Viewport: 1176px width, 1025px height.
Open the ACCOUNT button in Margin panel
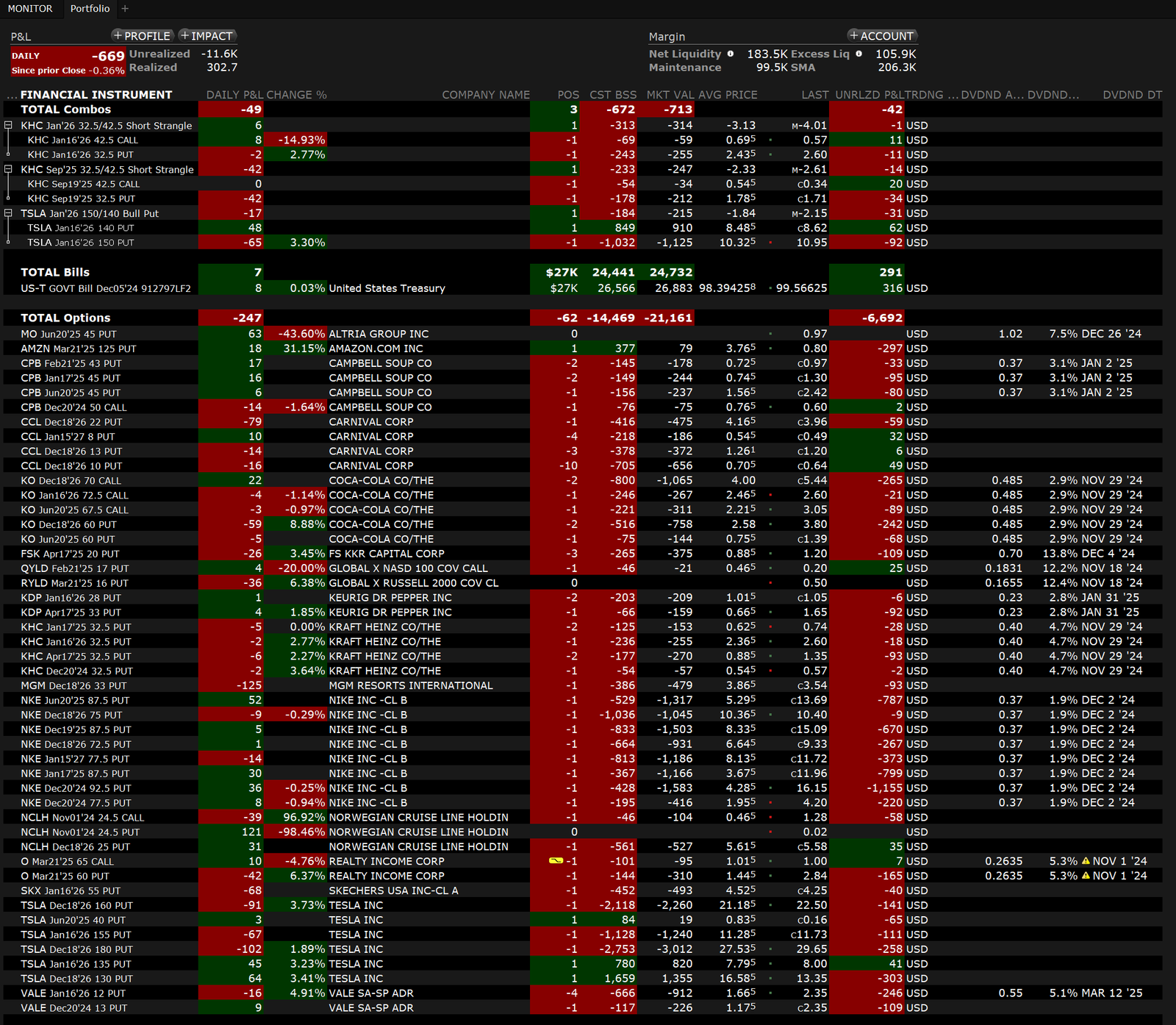[x=881, y=36]
